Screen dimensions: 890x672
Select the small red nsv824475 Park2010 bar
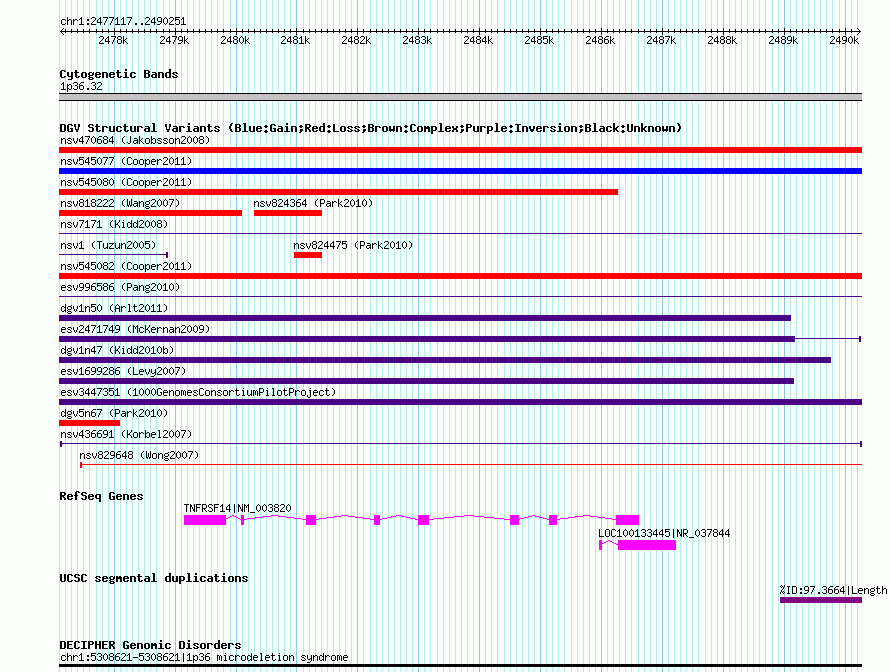point(308,255)
